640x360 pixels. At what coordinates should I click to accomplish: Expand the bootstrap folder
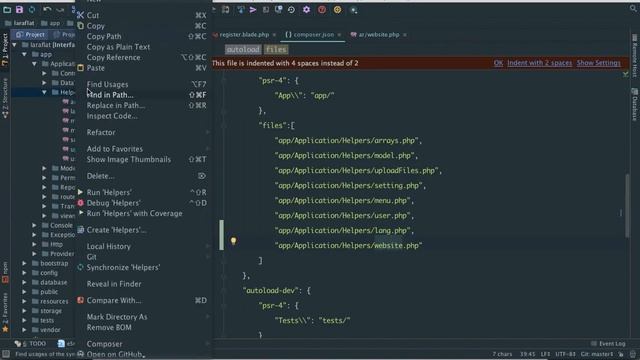pyautogui.click(x=24, y=263)
